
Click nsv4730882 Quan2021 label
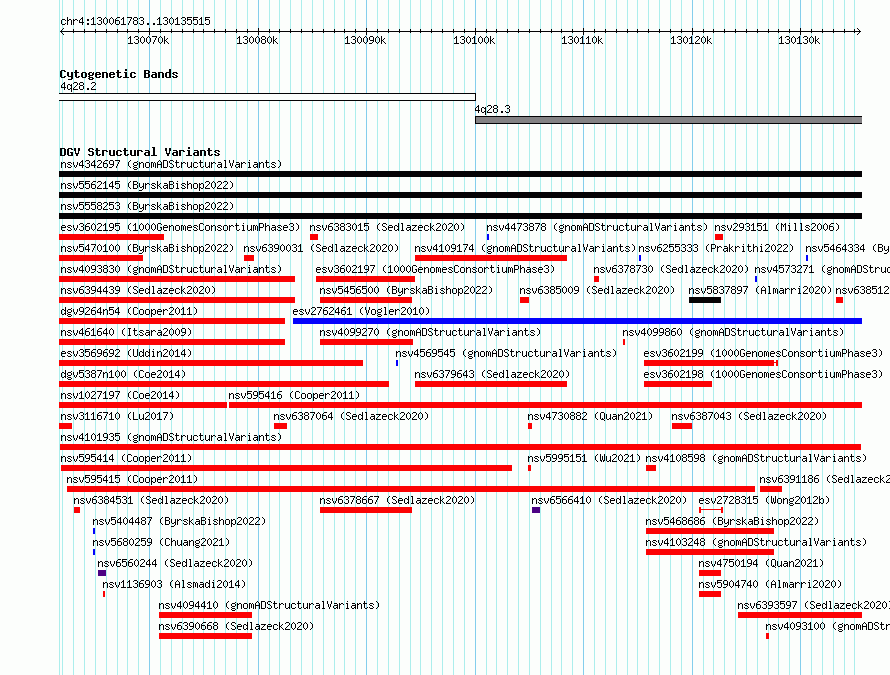590,417
